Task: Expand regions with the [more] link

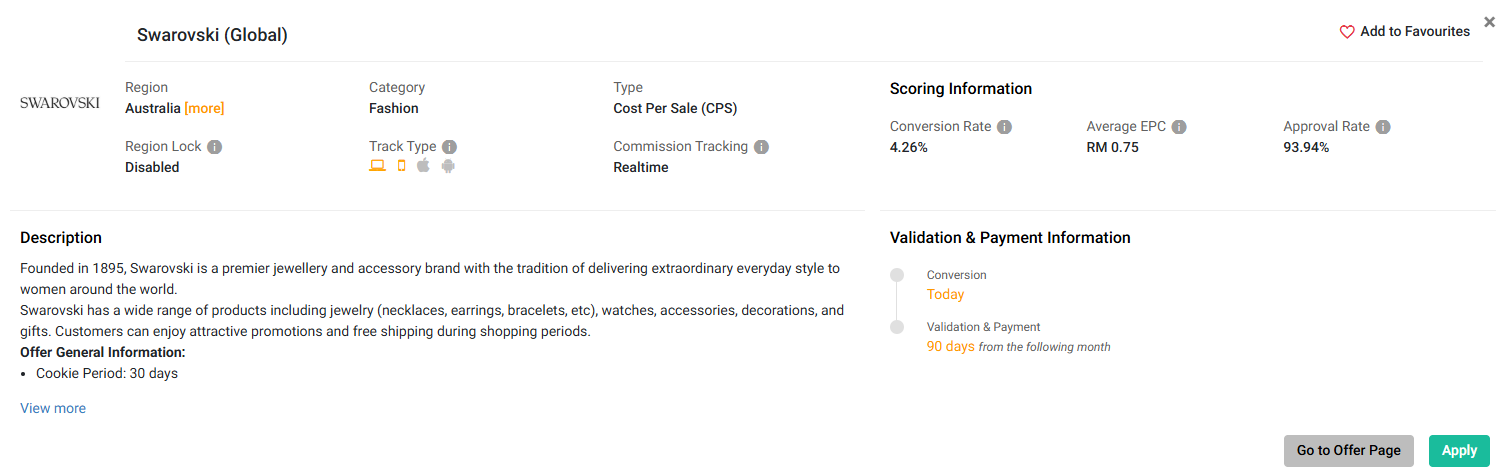Action: click(204, 108)
